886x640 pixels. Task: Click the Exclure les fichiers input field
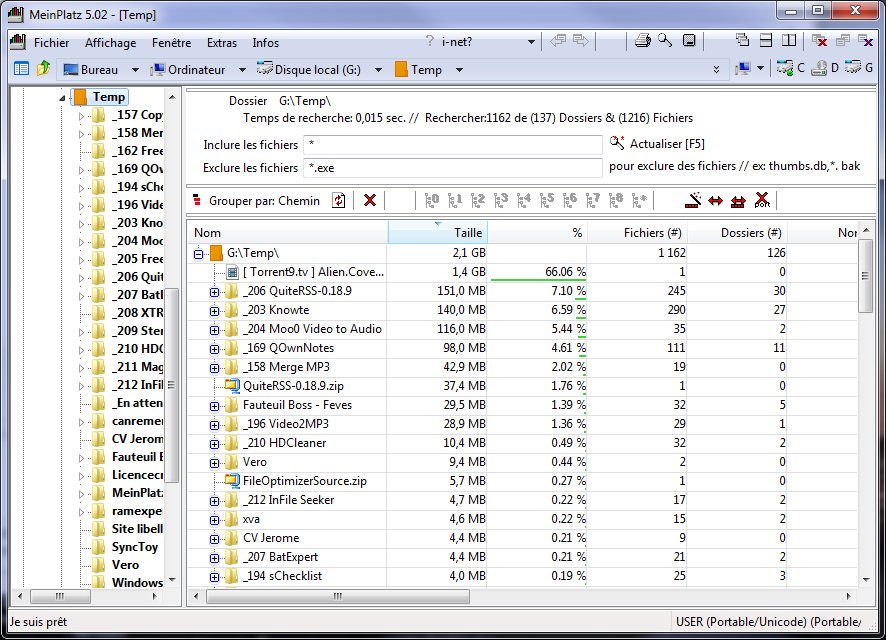[x=453, y=168]
